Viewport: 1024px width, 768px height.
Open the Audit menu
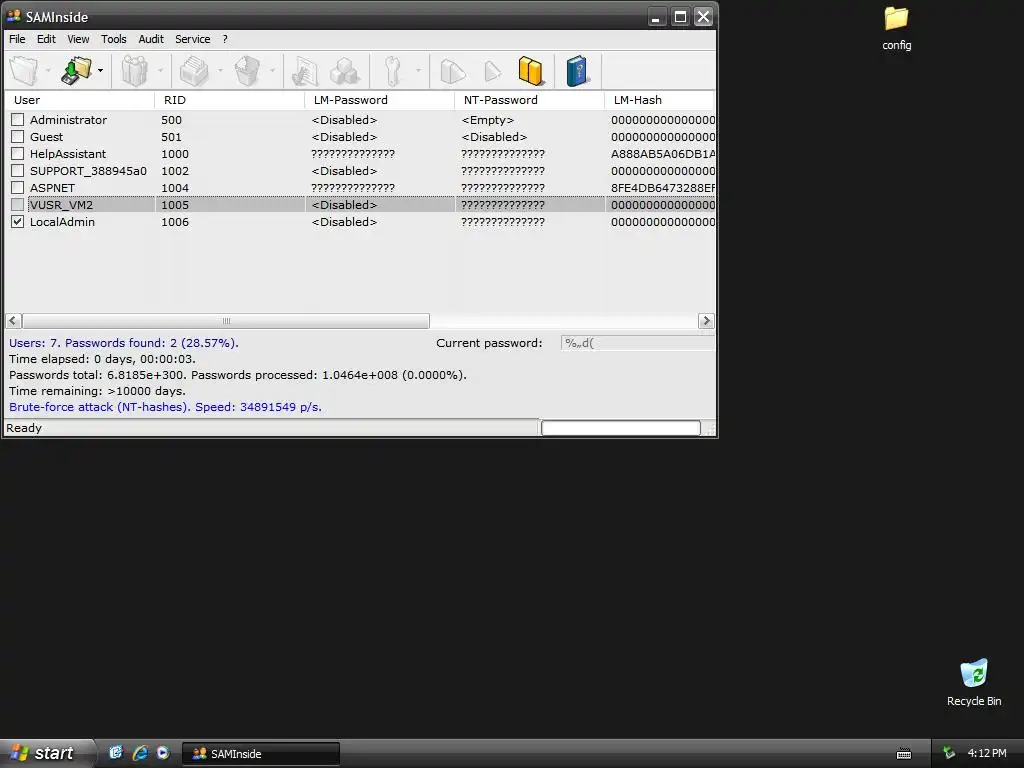tap(151, 39)
